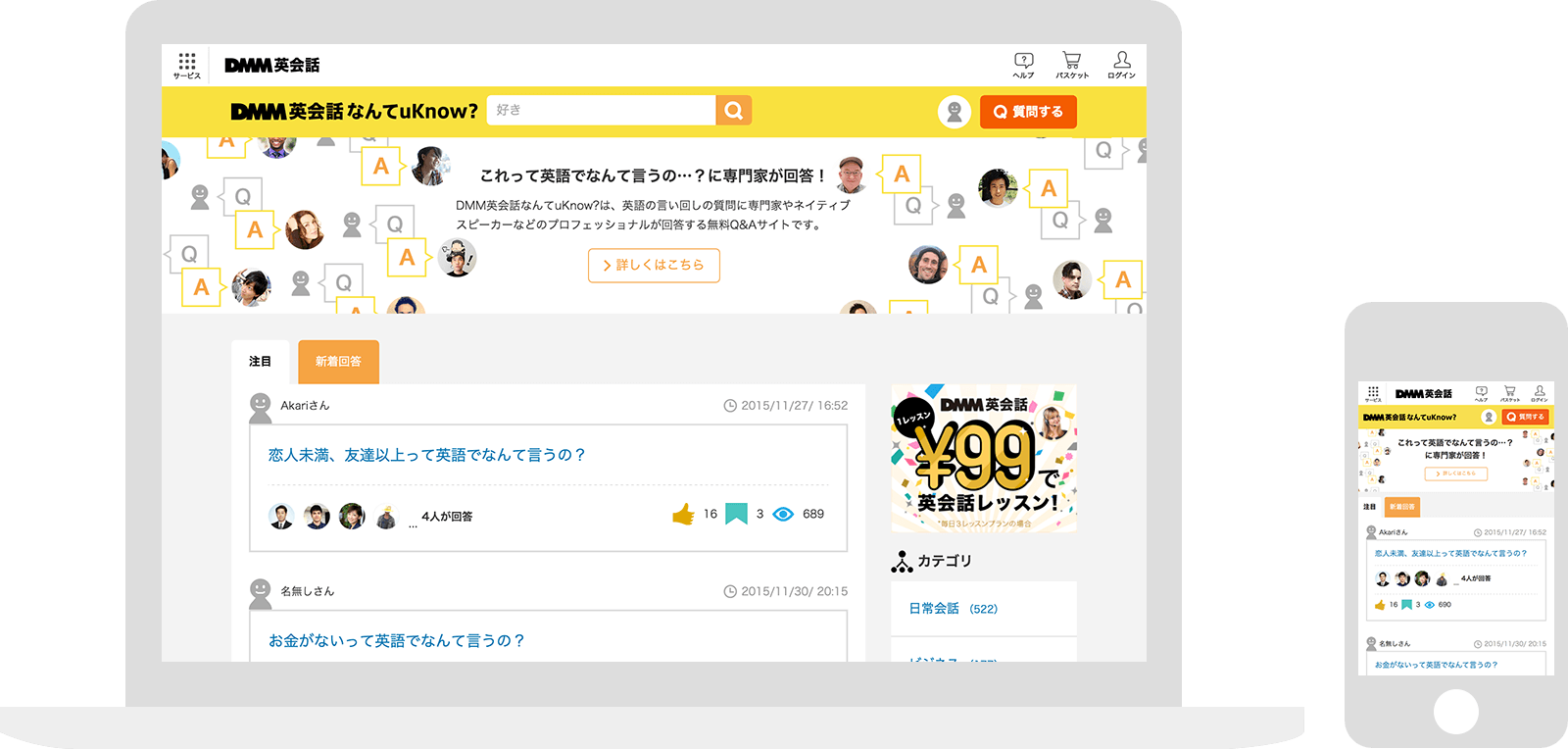The image size is (1568, 749).
Task: Click 4人が回答 text on the laptop screen
Action: 447,517
